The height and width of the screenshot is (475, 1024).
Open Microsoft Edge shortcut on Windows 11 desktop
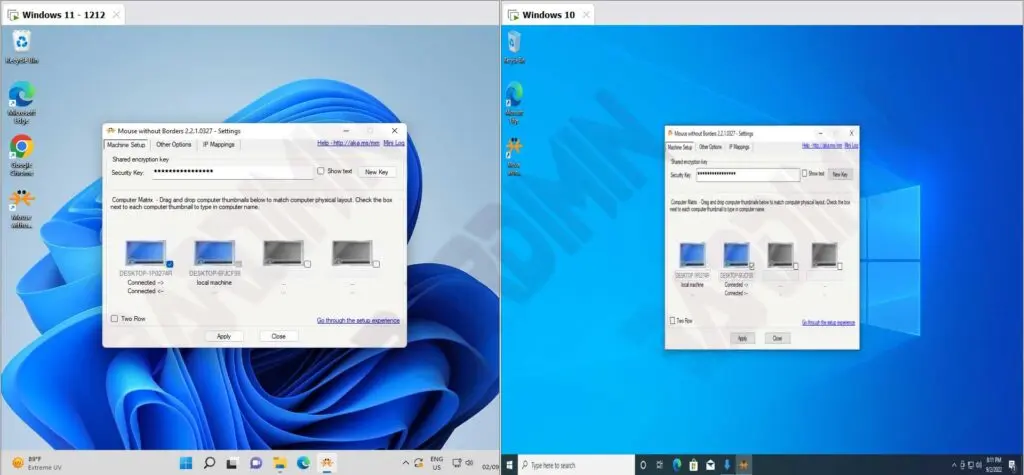[x=22, y=101]
